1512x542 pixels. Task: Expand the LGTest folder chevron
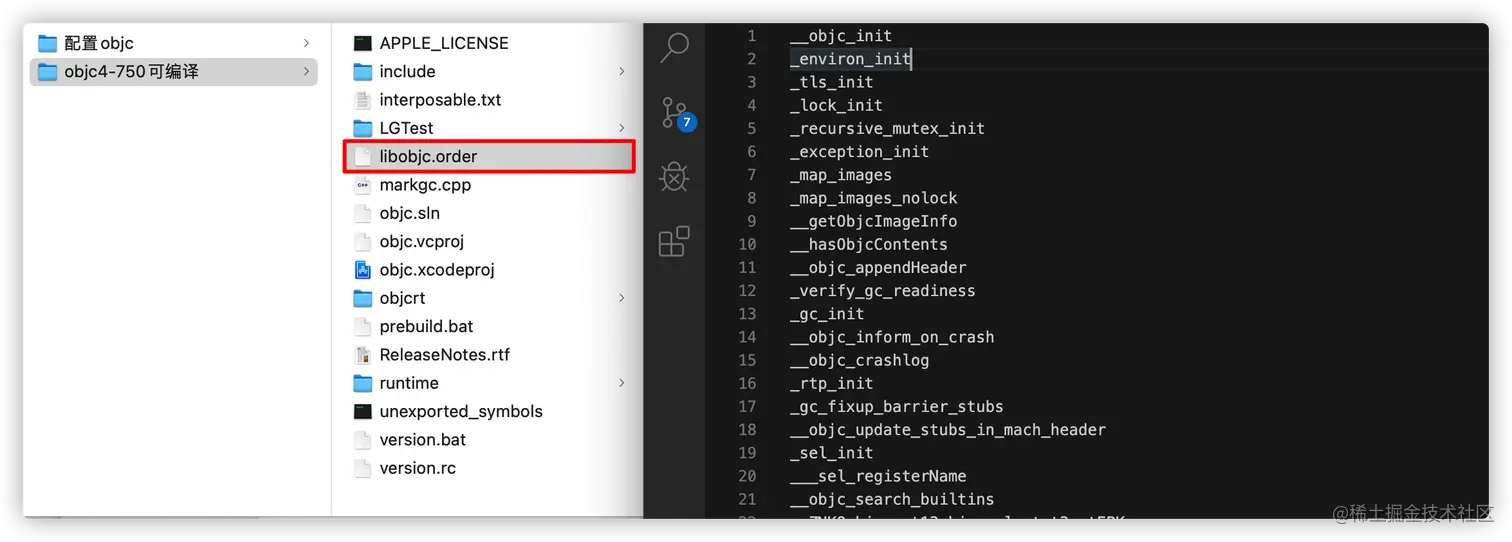[x=621, y=128]
